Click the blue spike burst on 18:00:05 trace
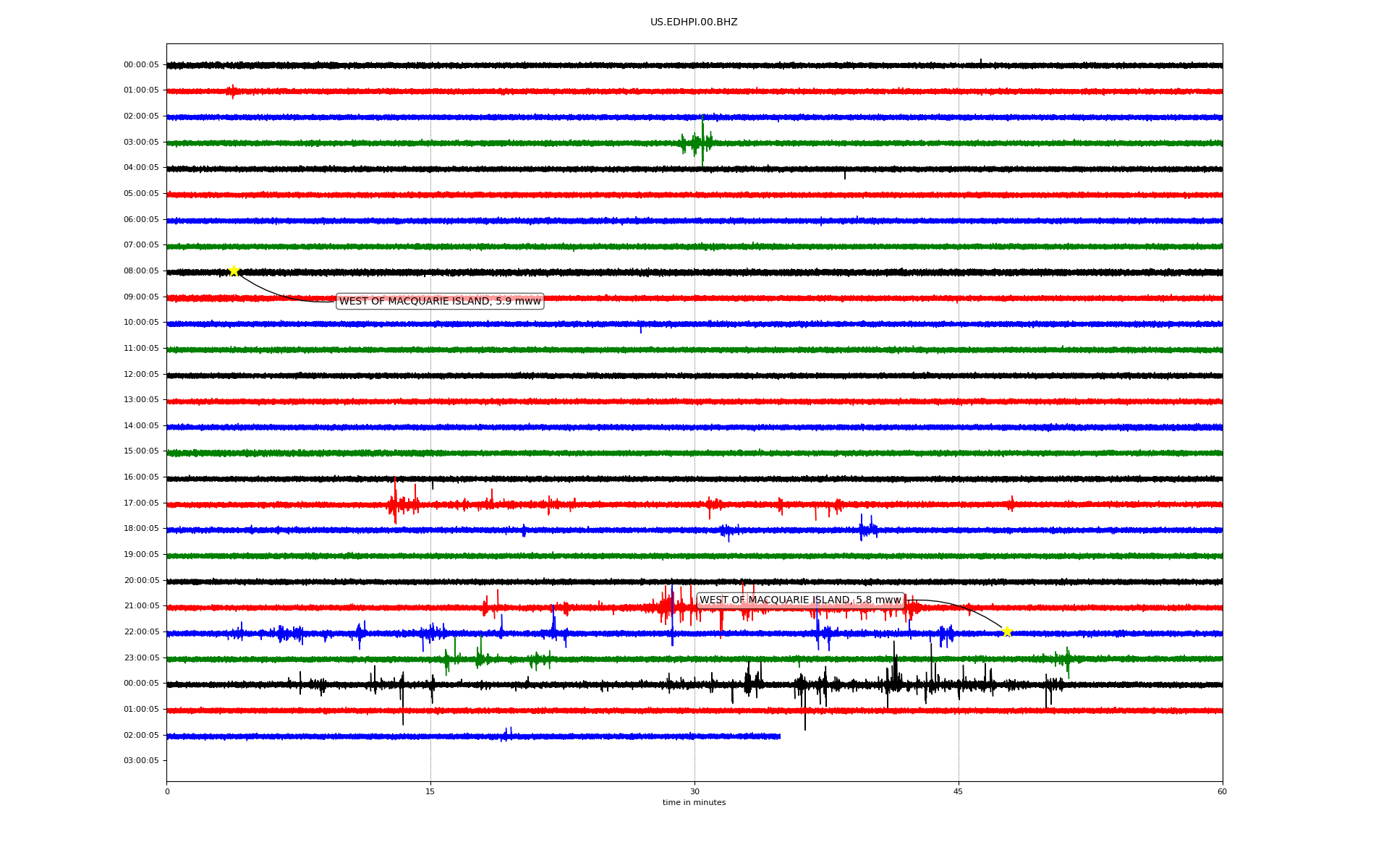Screen dimensions: 1389x868 click(867, 529)
